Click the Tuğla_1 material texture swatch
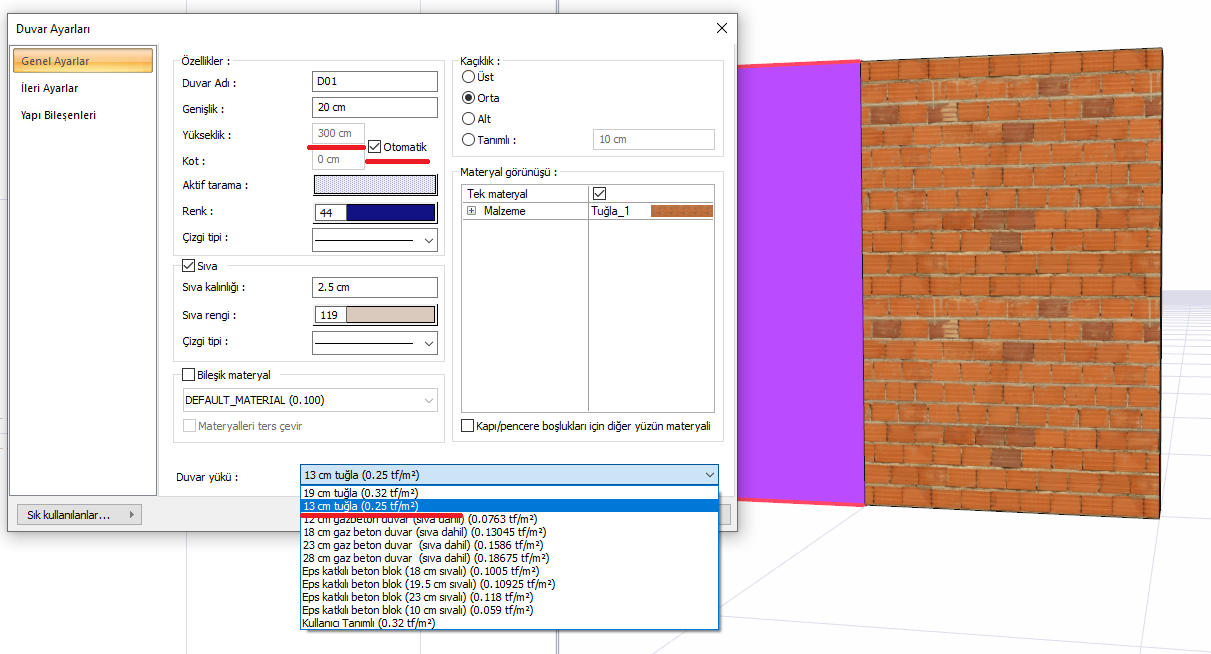The image size is (1211, 654). coord(681,211)
